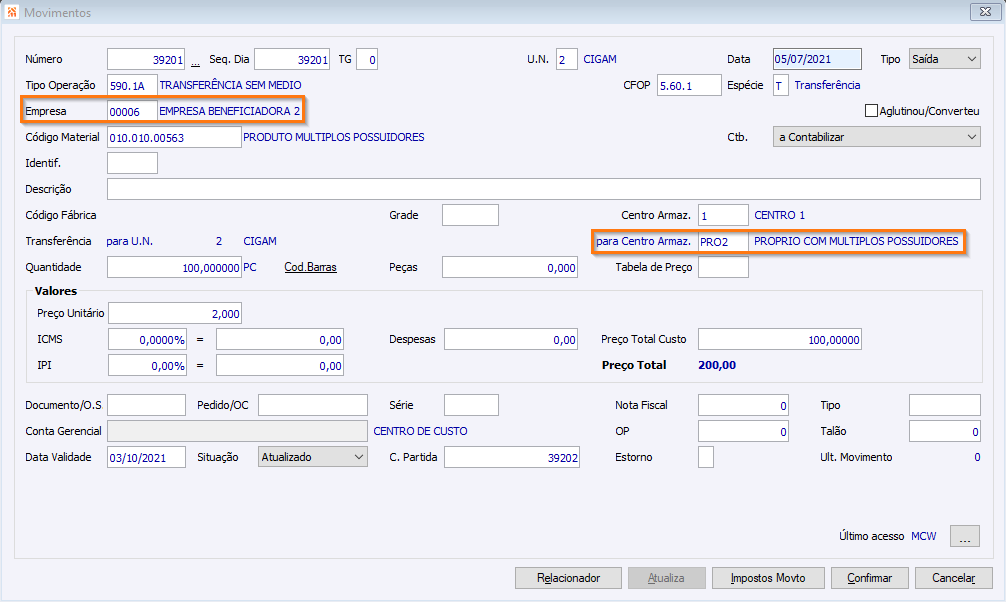The height and width of the screenshot is (602, 1006).
Task: Click the Quantidade field
Action: point(174,267)
